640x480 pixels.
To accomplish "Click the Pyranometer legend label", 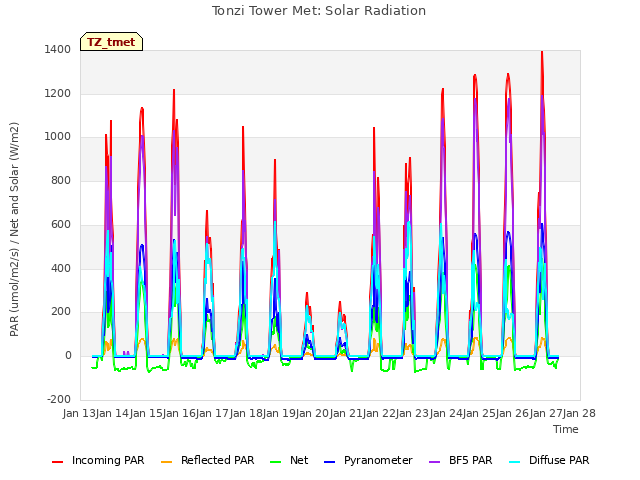I will (x=378, y=460).
